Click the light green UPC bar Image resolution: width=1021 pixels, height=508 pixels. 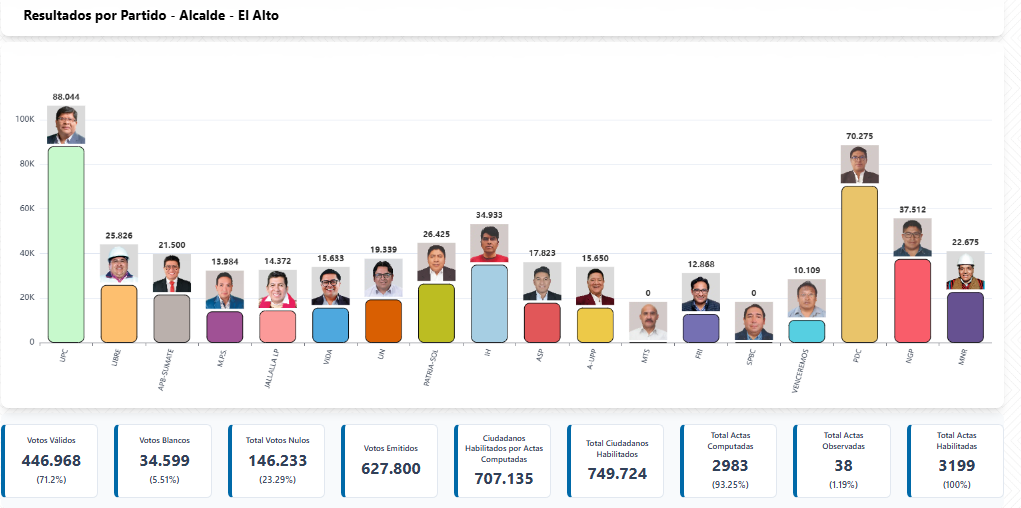[x=66, y=244]
